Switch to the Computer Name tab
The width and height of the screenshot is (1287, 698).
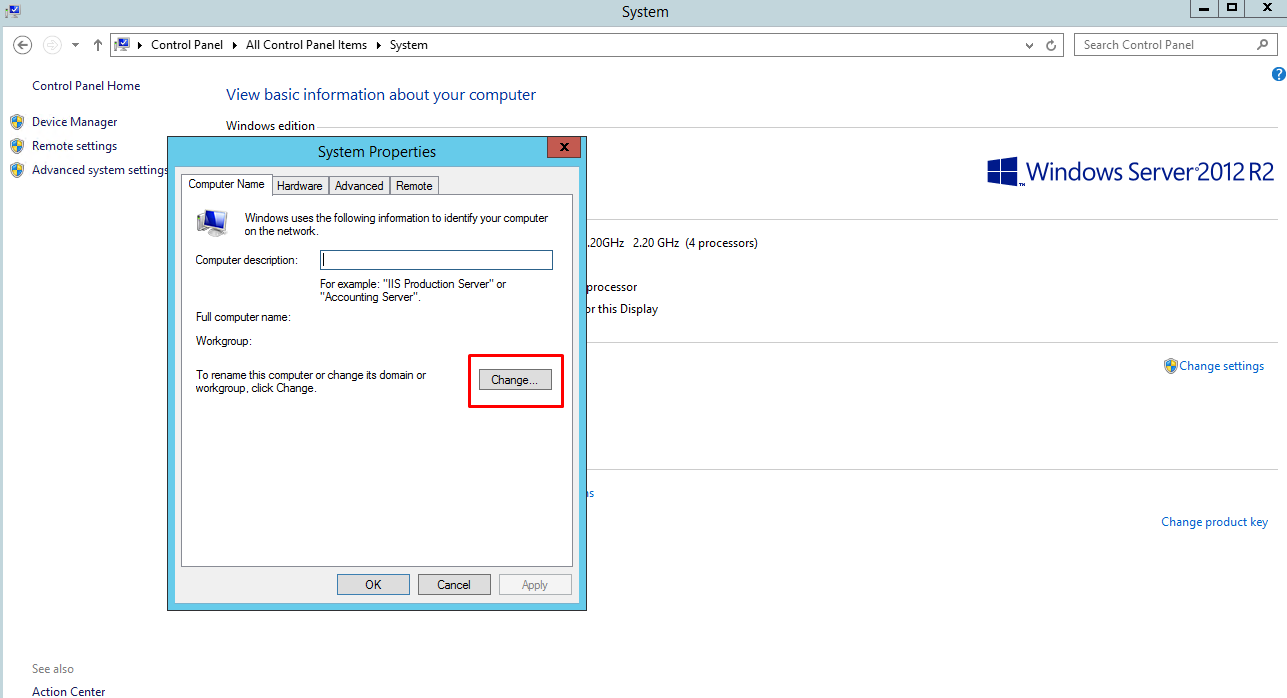pos(227,184)
